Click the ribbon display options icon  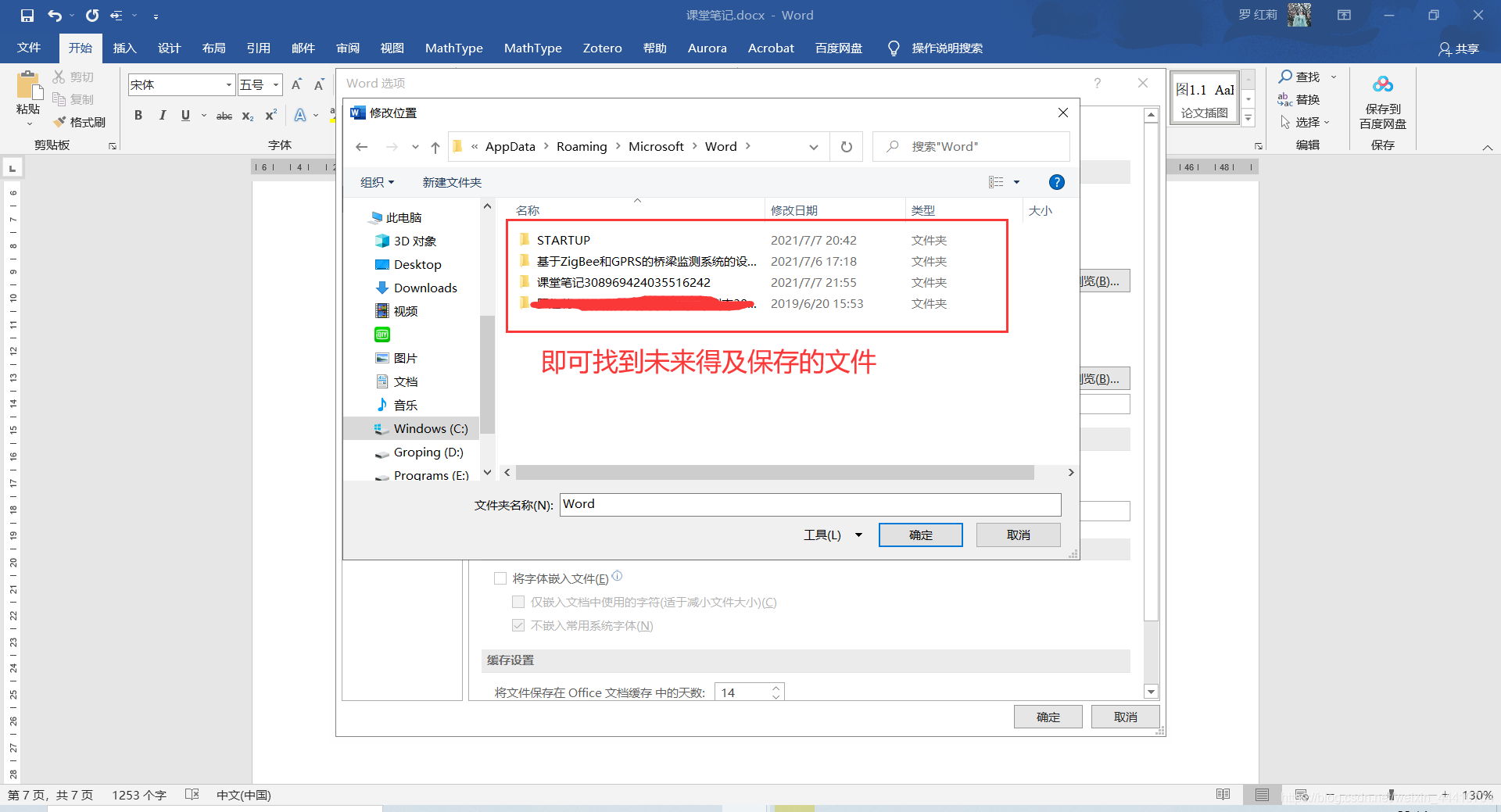(x=1344, y=15)
